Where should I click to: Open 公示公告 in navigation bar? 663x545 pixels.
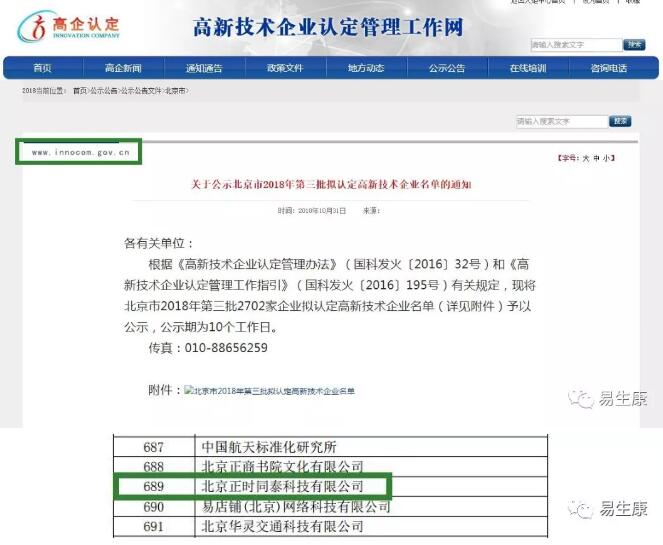pyautogui.click(x=447, y=68)
